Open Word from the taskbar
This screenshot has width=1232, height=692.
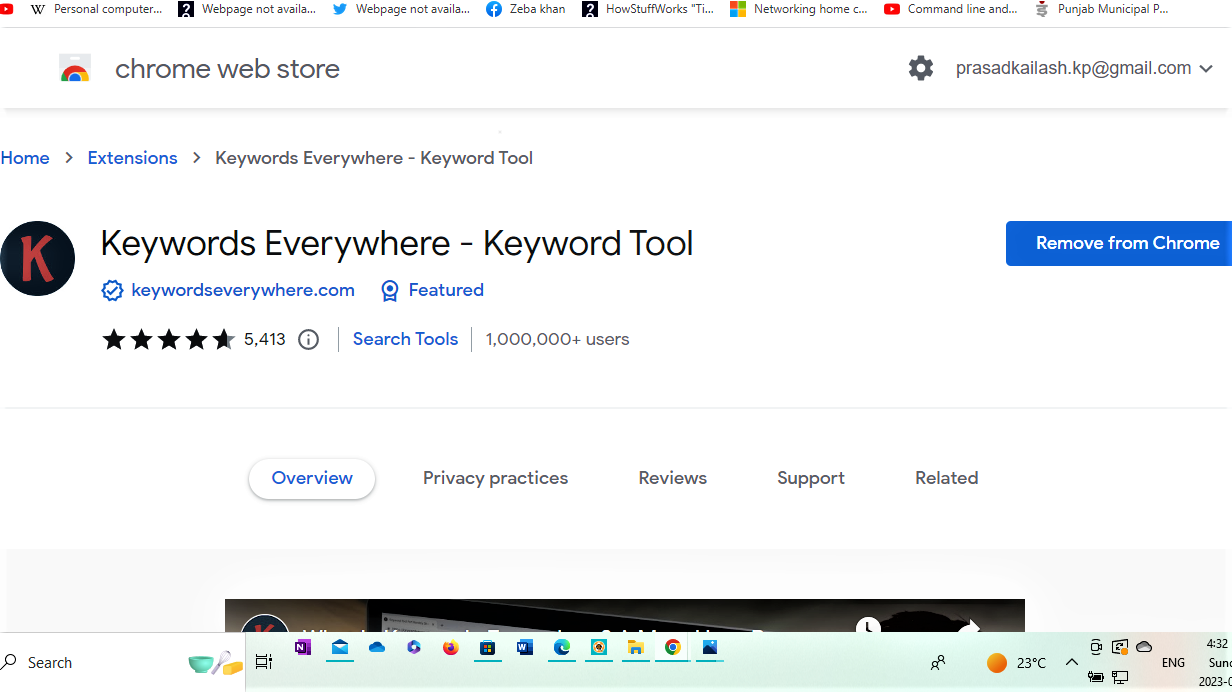tap(525, 648)
